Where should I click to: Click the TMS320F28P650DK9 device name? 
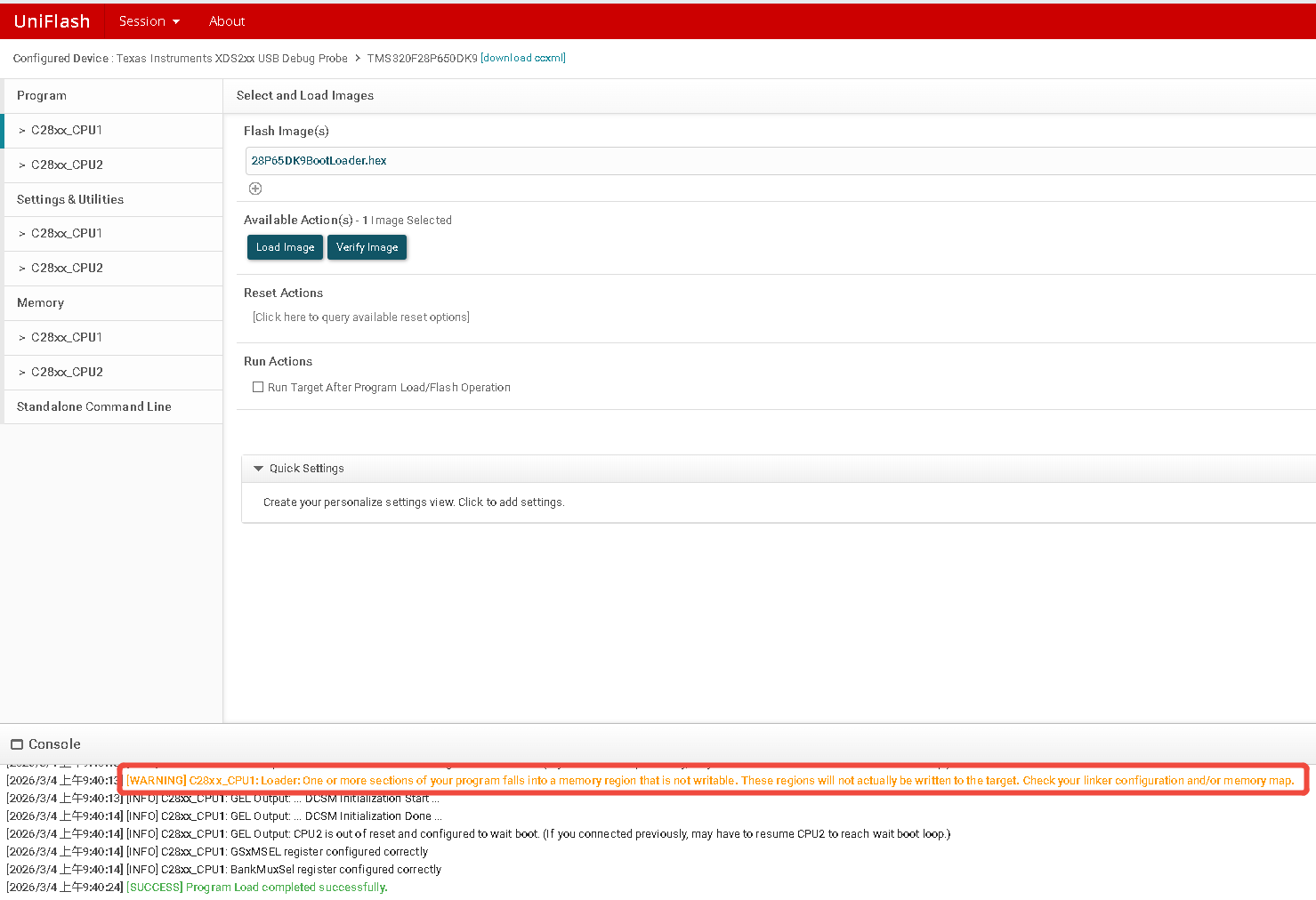coord(422,59)
